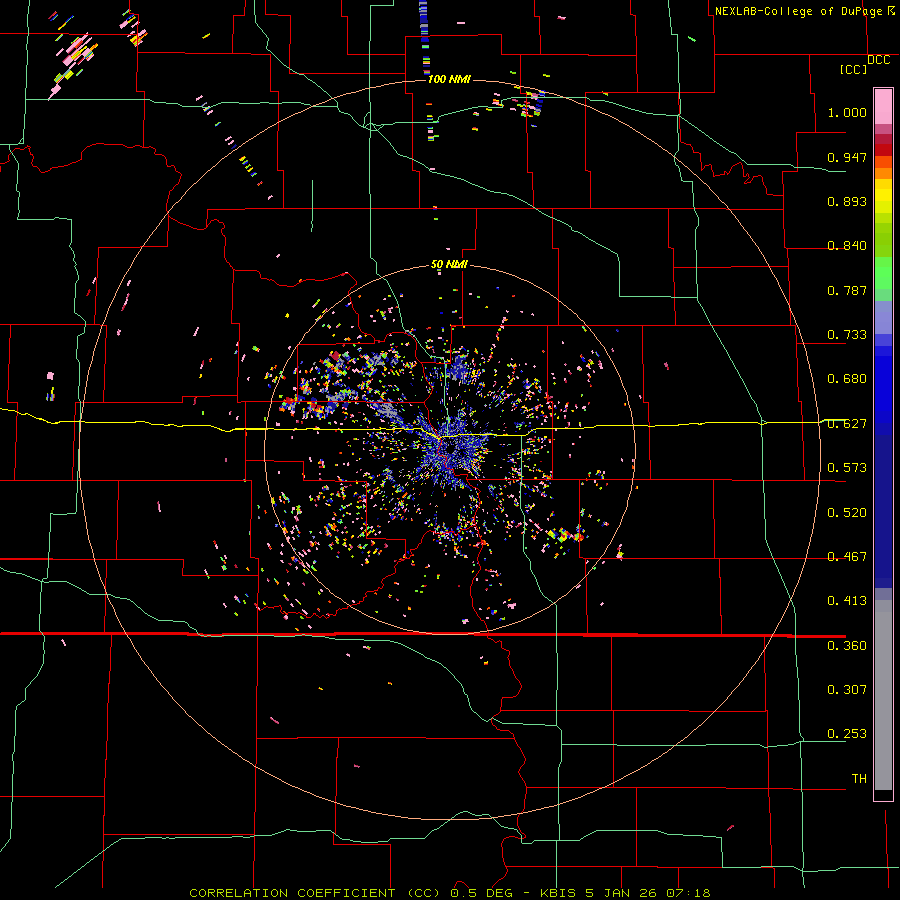Viewport: 900px width, 900px height.
Task: Click the [CC] legend heading
Action: [853, 69]
